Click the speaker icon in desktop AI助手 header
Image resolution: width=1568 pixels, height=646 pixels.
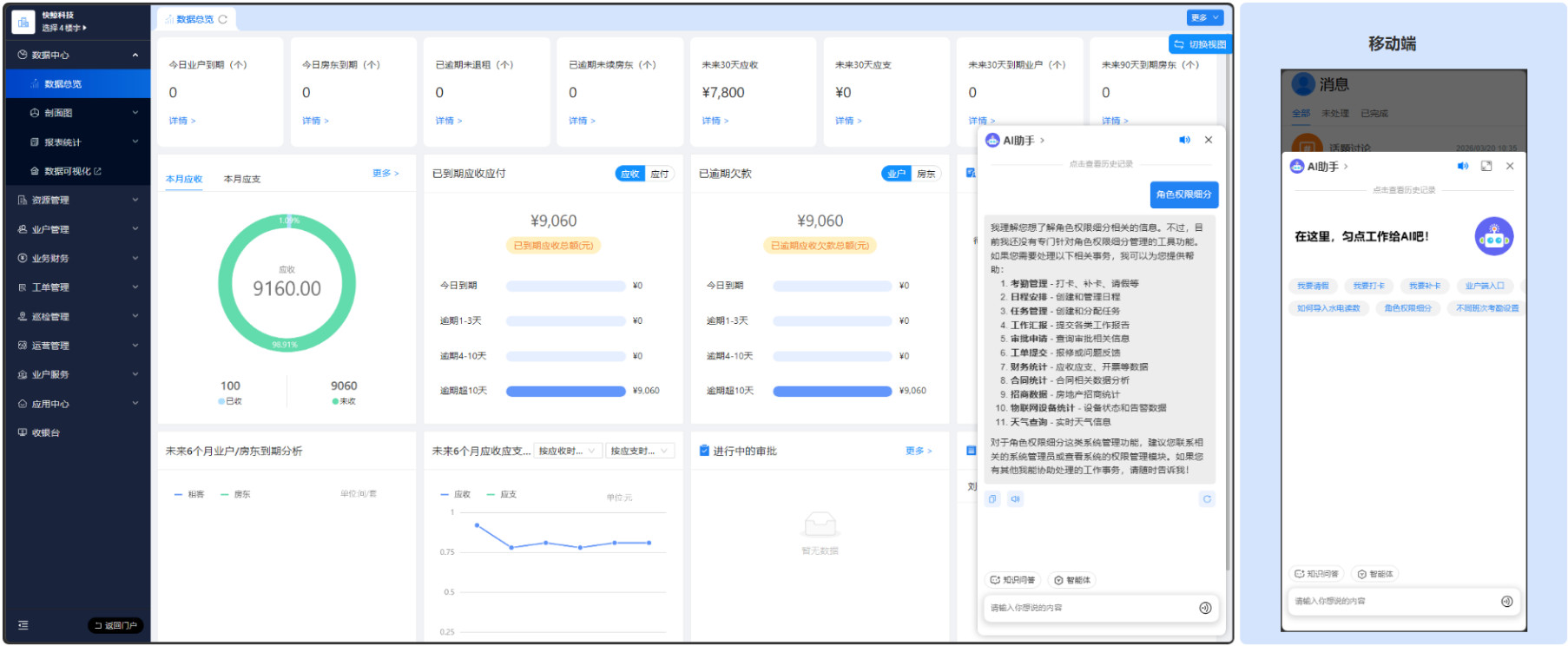1184,140
